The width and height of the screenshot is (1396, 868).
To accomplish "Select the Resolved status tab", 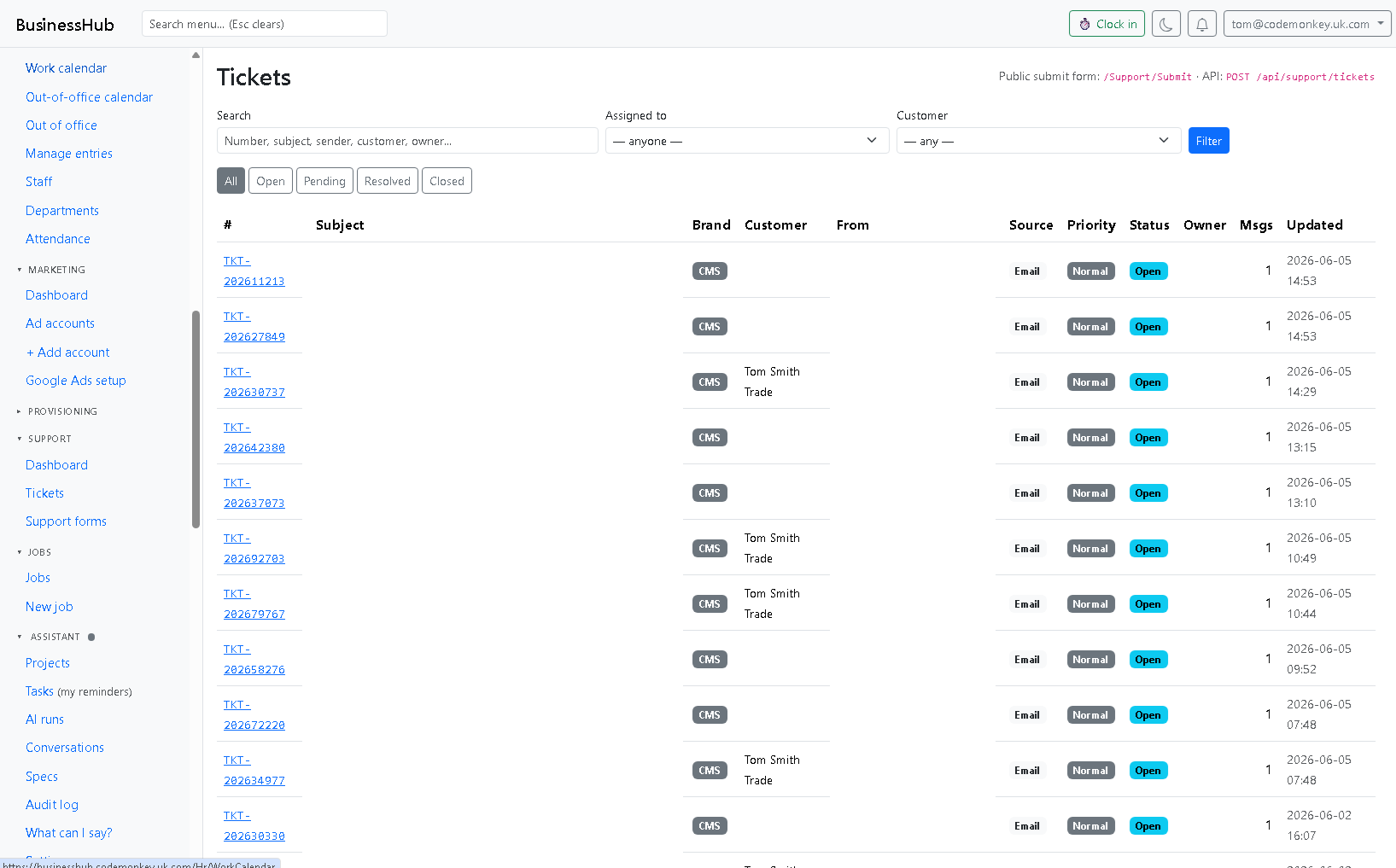I will pyautogui.click(x=388, y=181).
